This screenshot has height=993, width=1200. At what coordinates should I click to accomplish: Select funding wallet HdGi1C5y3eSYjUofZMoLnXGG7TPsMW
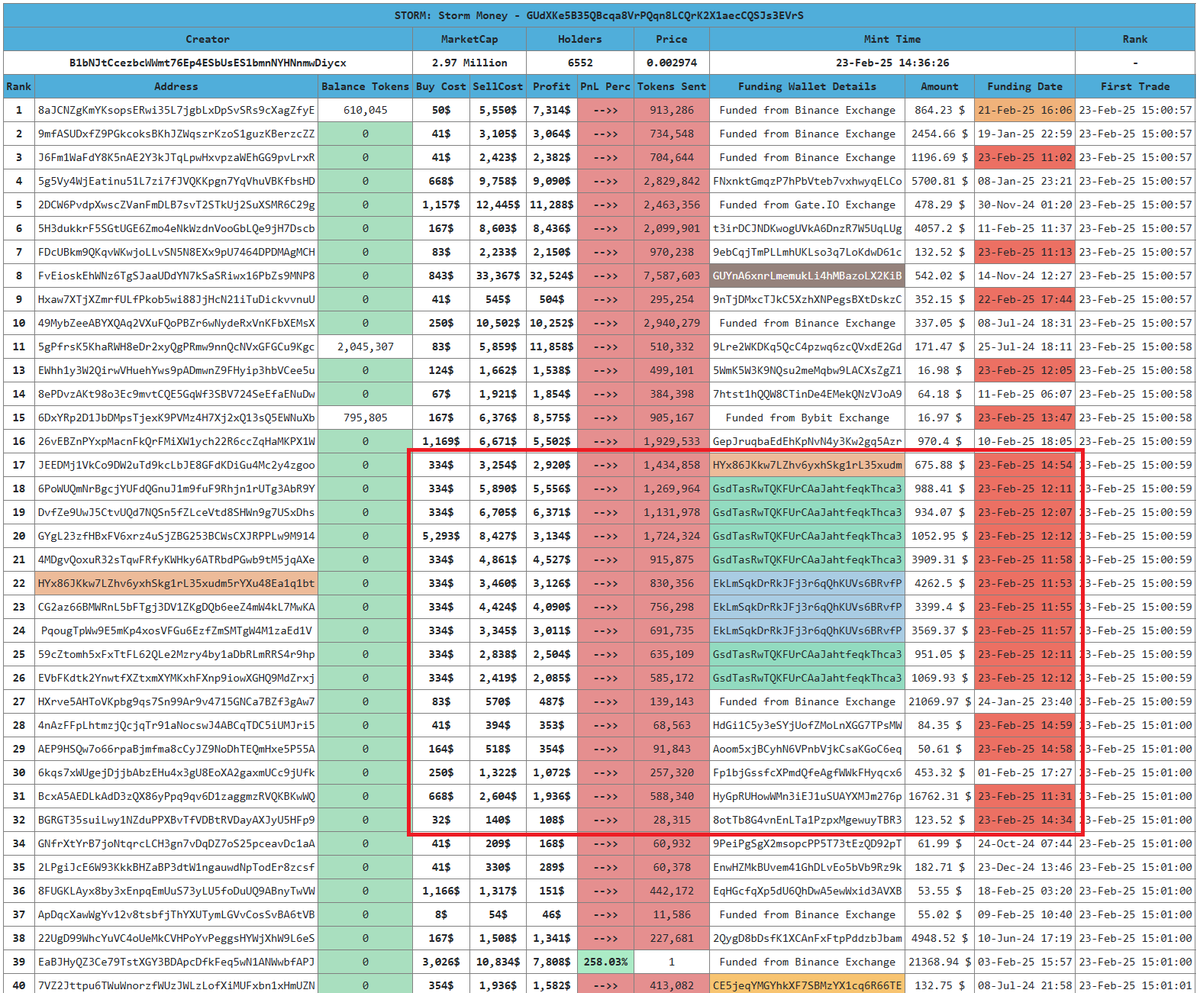pyautogui.click(x=808, y=725)
